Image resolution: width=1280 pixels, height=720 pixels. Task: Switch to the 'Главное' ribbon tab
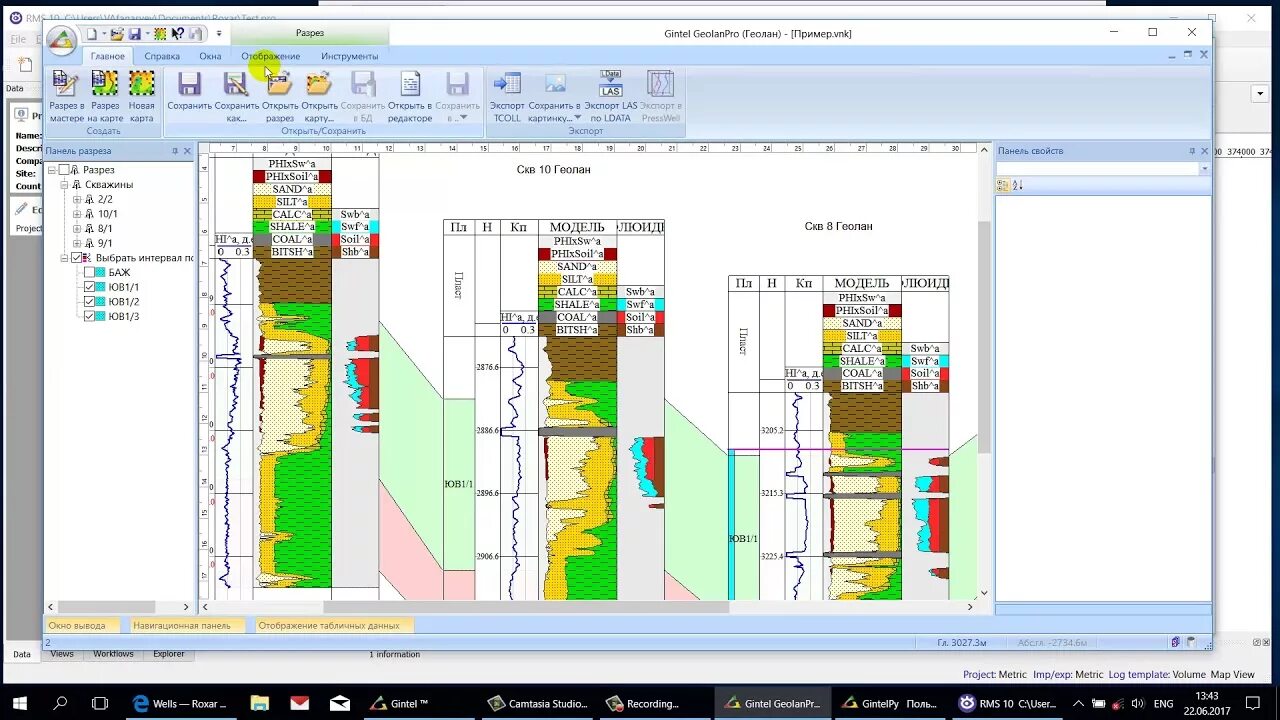click(108, 57)
